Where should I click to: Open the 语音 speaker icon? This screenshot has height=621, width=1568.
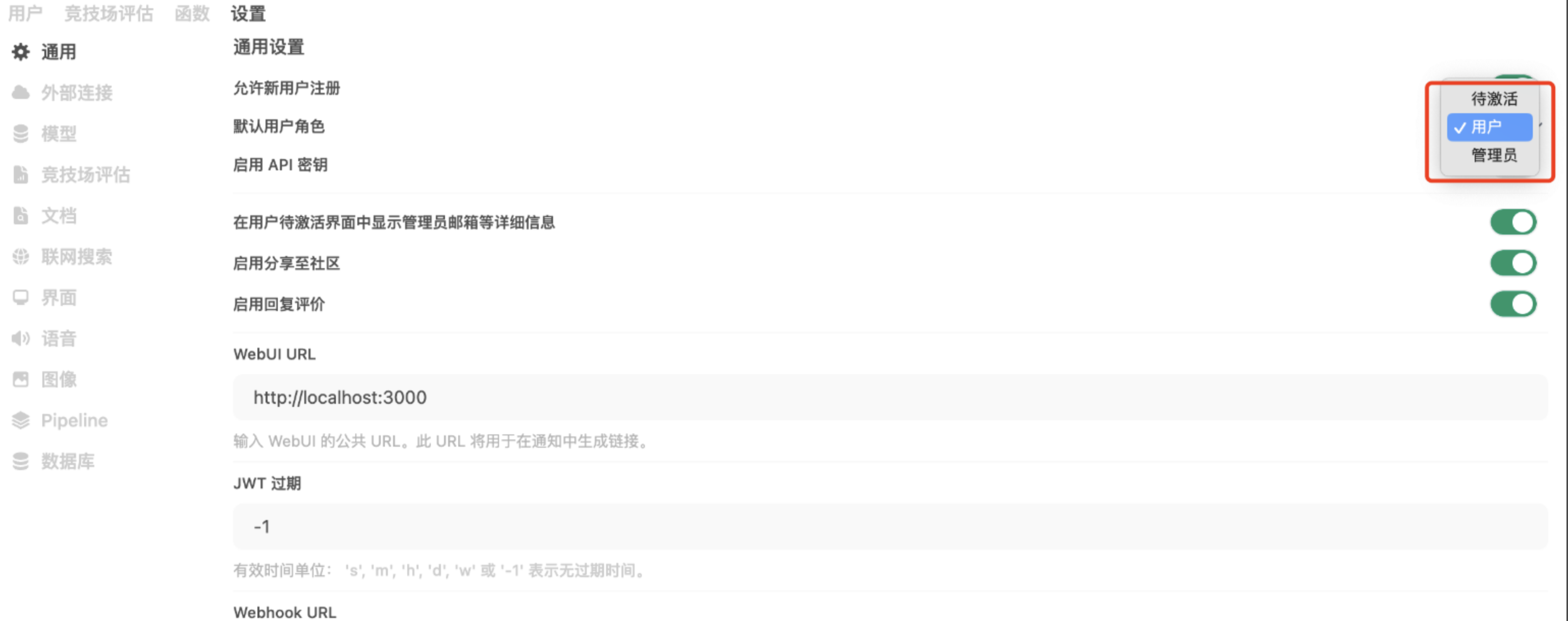click(x=21, y=338)
